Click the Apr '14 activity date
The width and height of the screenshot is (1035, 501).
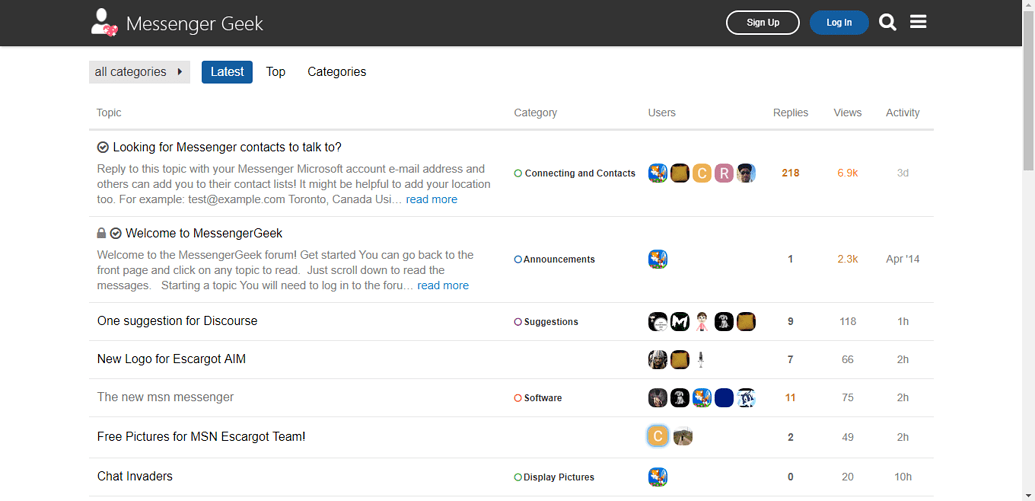tap(903, 259)
